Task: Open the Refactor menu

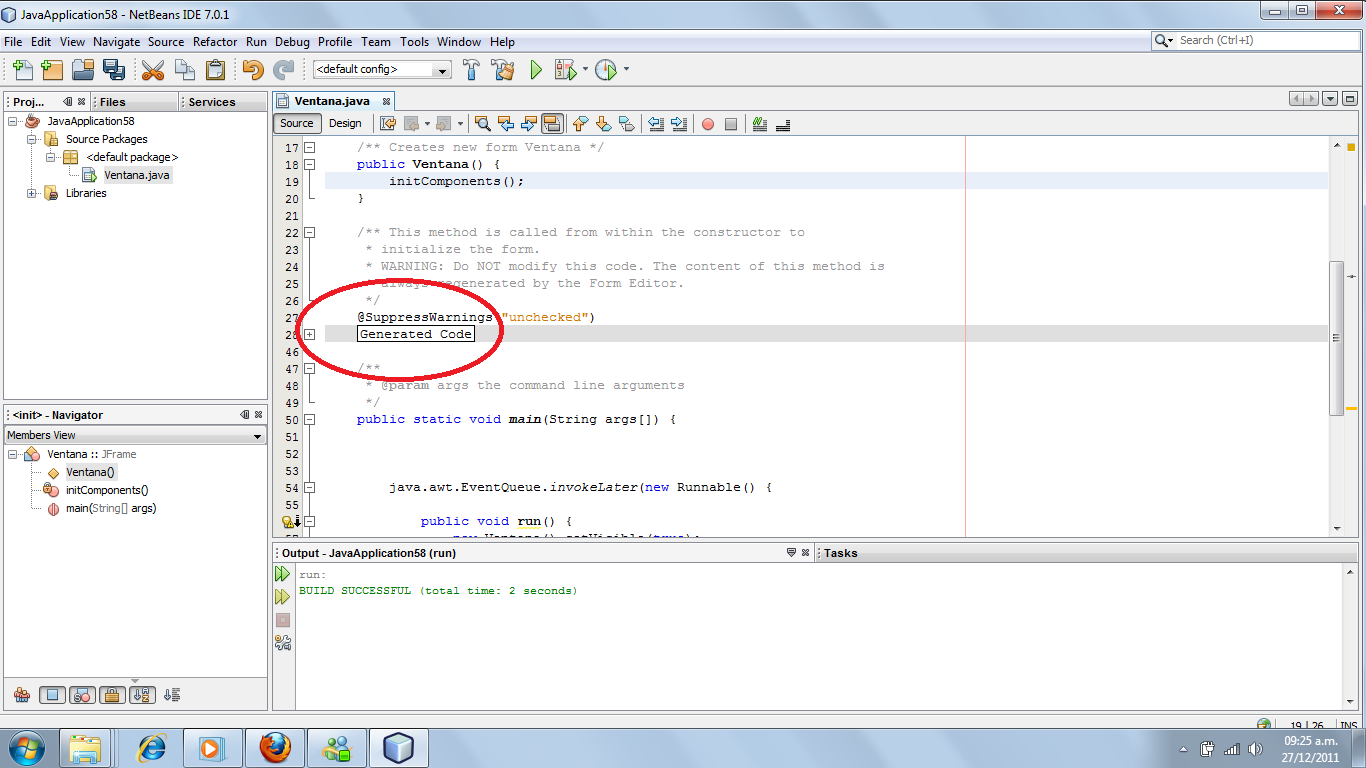Action: (x=214, y=42)
